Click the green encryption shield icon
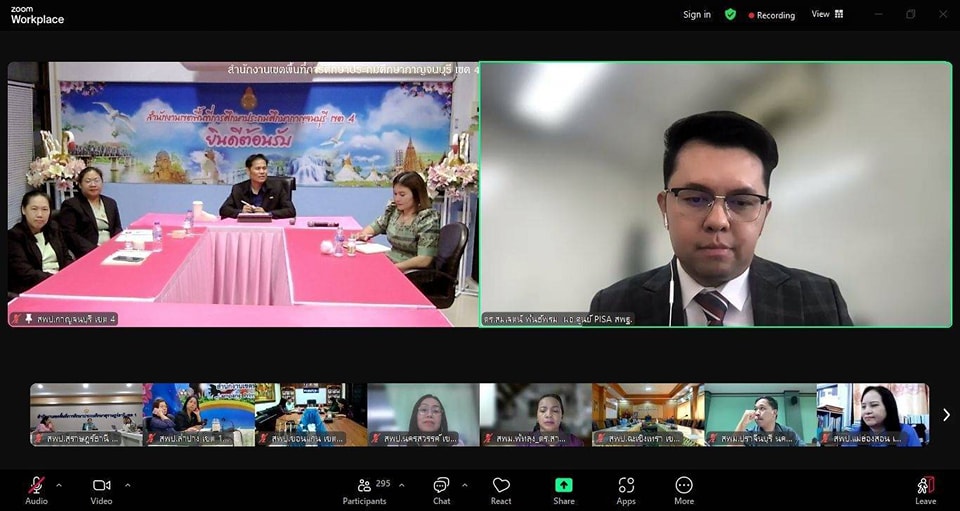Screen dimensions: 960x511 coord(730,15)
